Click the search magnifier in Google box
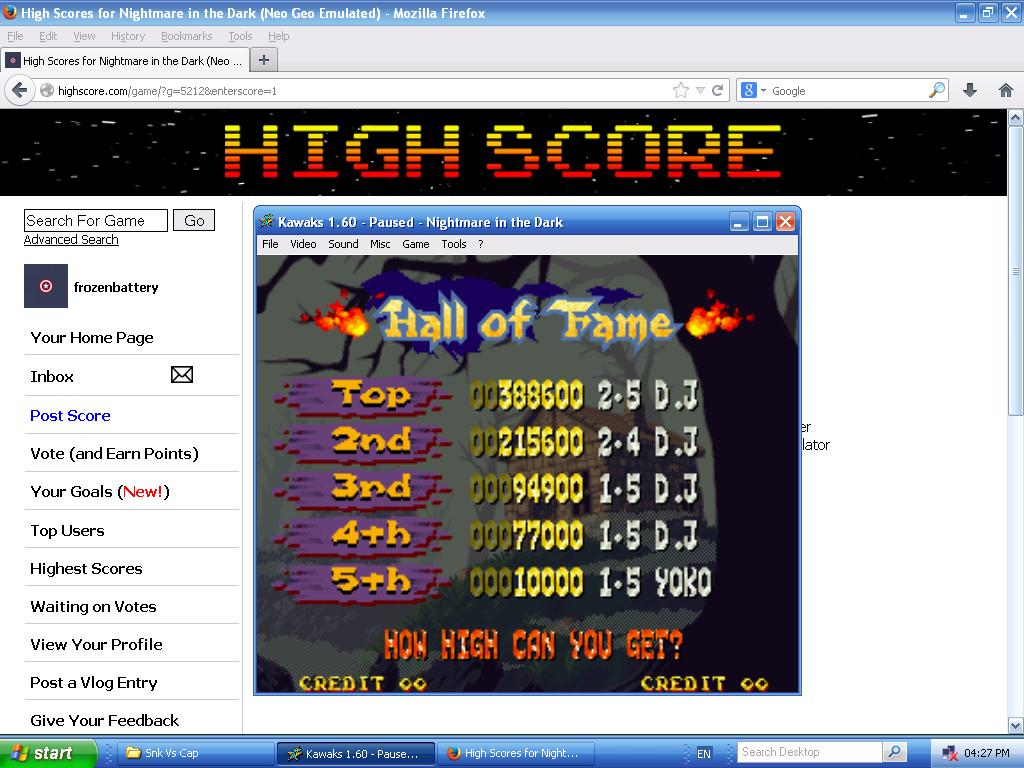Image resolution: width=1024 pixels, height=768 pixels. pos(937,90)
